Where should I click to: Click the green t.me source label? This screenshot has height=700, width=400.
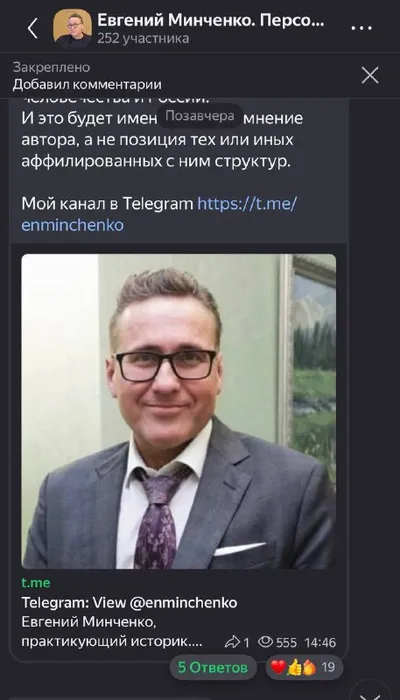(36, 583)
